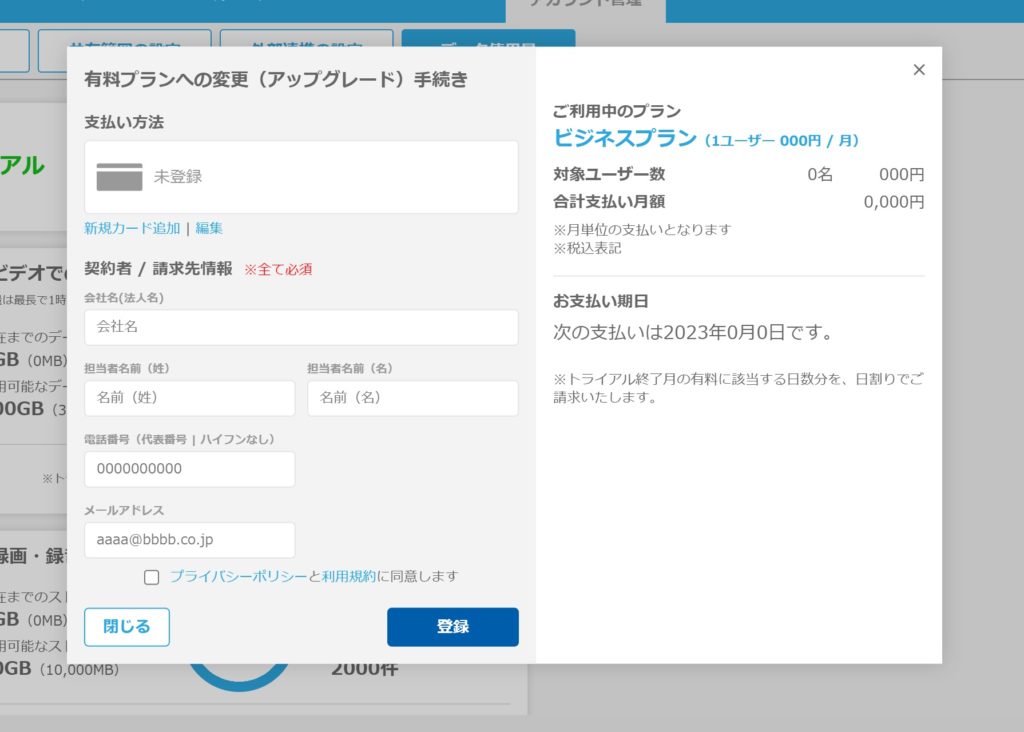1024x732 pixels.
Task: Click the 名前（名） first name field
Action: pyautogui.click(x=412, y=398)
